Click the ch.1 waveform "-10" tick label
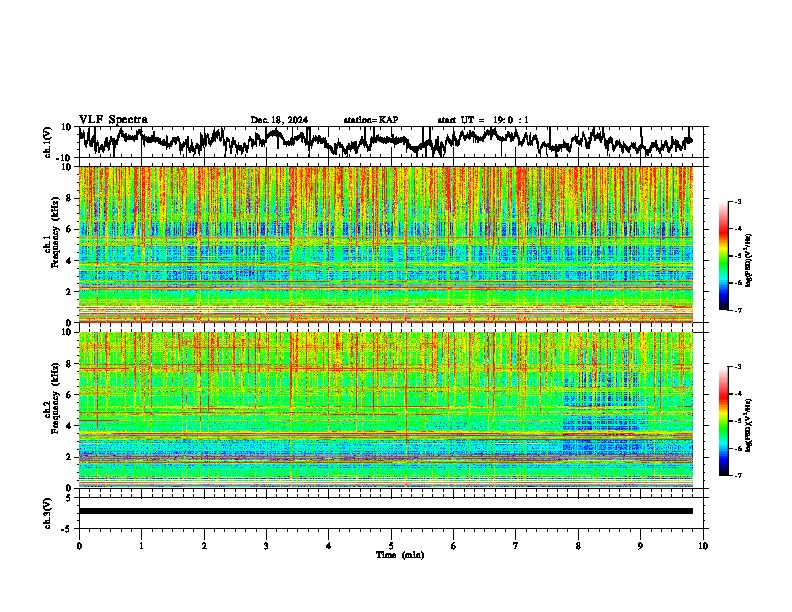This screenshot has width=792, height=612. (x=65, y=158)
